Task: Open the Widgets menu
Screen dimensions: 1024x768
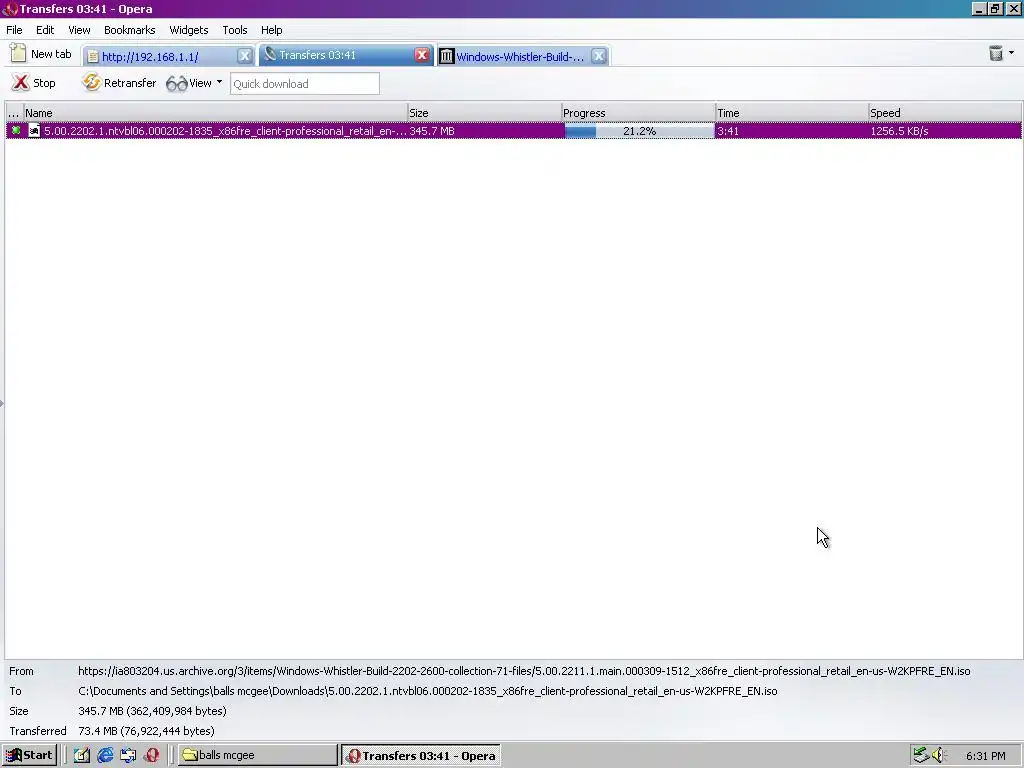Action: click(189, 30)
